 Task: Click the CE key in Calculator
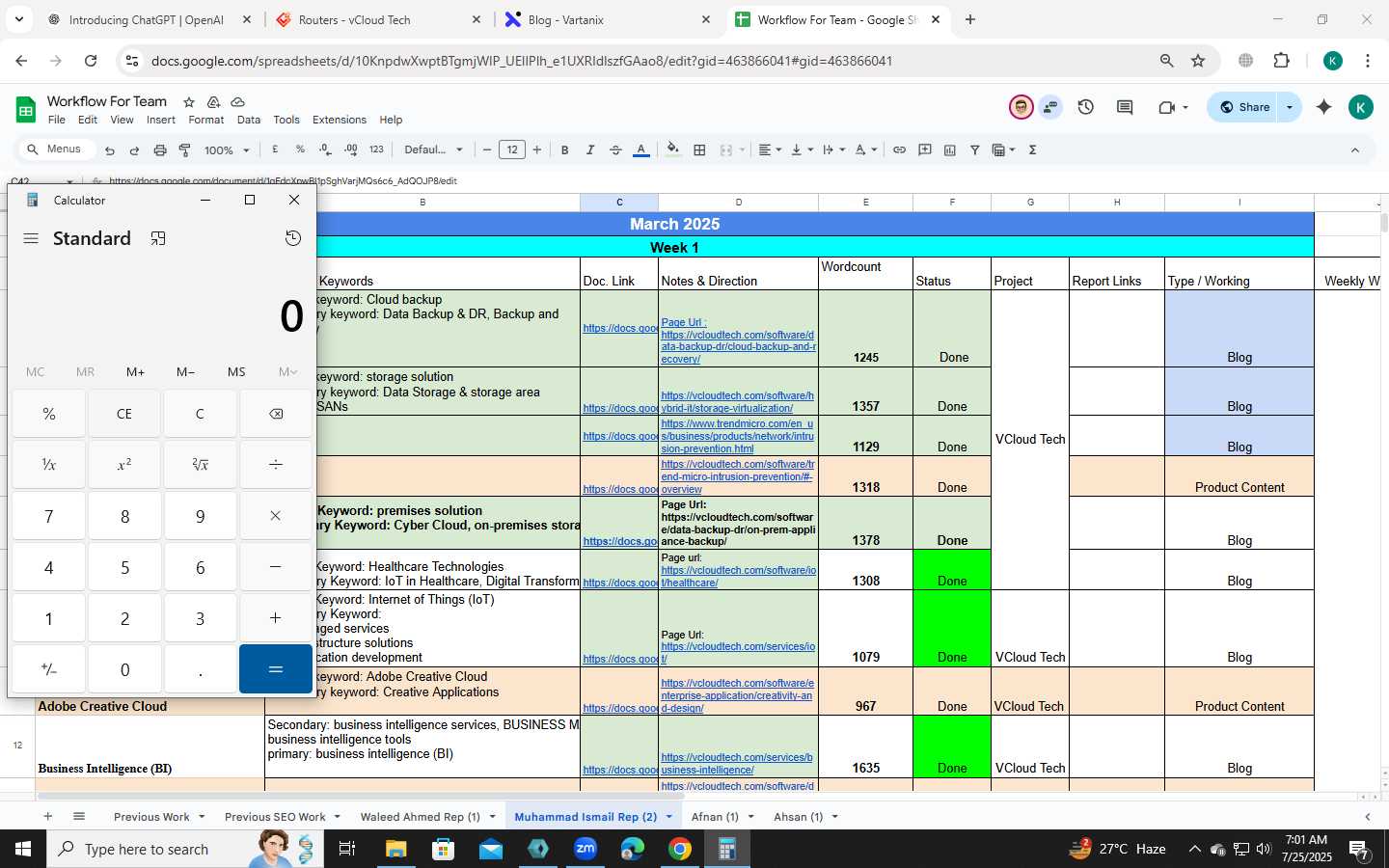[124, 414]
